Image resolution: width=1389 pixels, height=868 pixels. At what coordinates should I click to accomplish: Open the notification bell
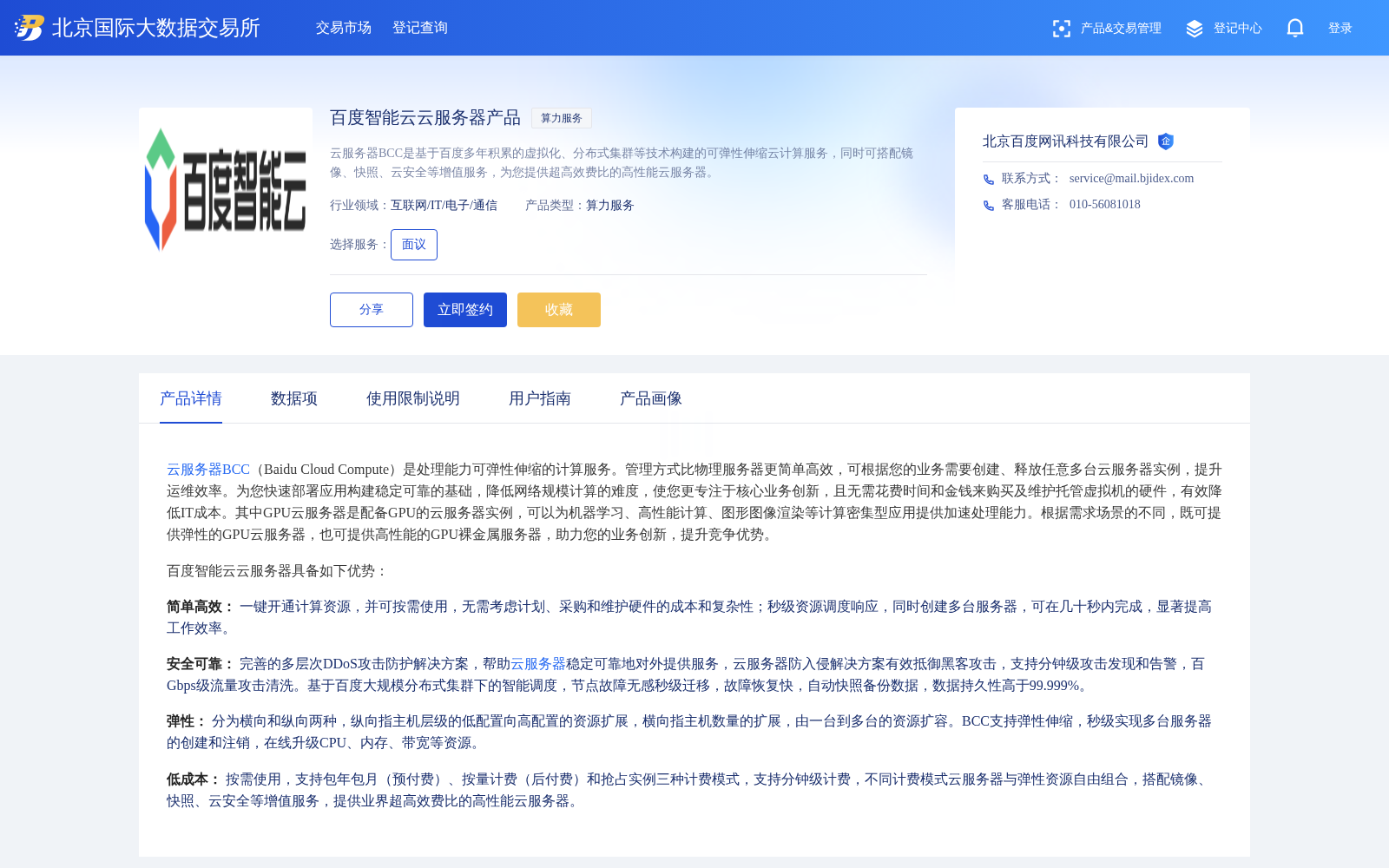(1295, 28)
